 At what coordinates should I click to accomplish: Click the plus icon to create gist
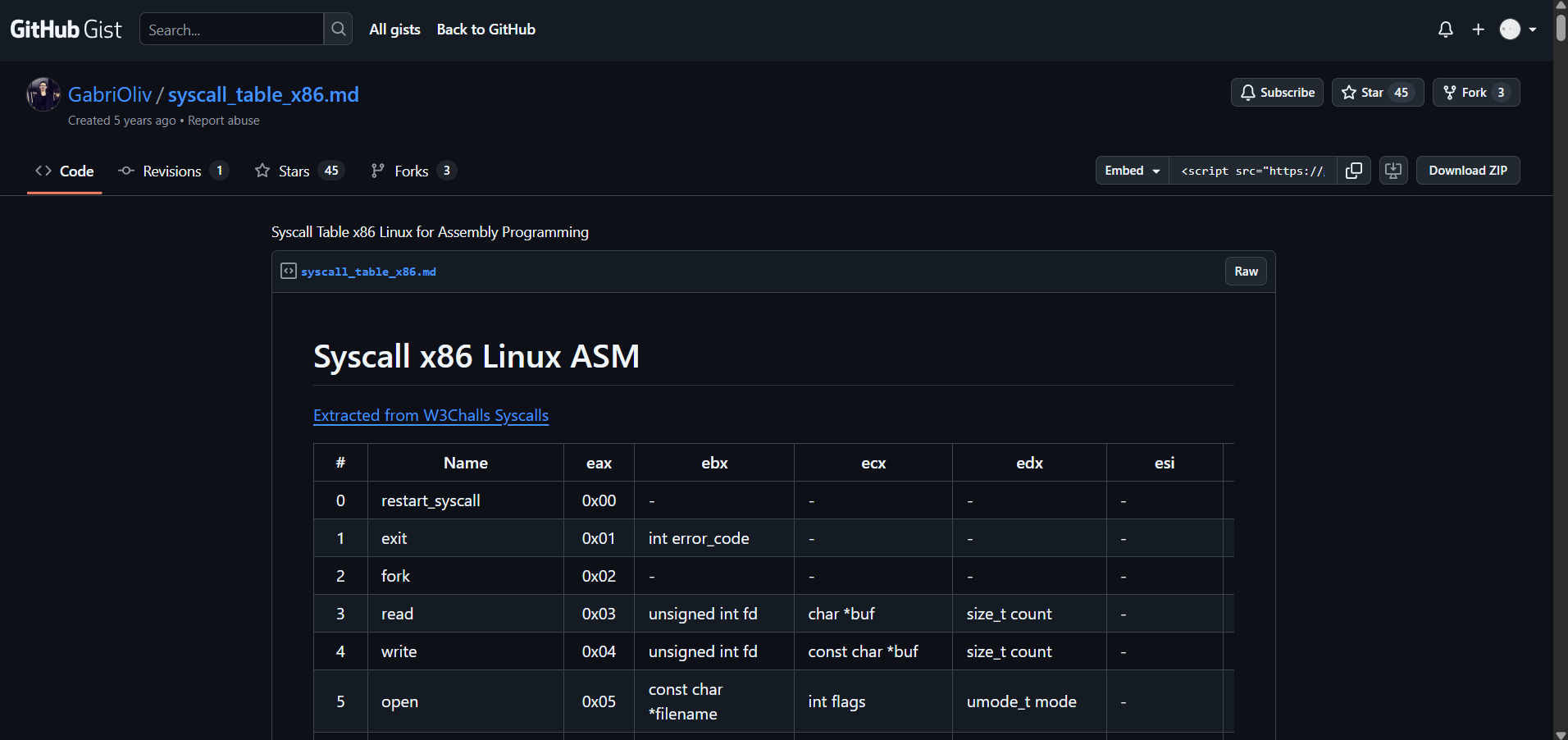1478,30
